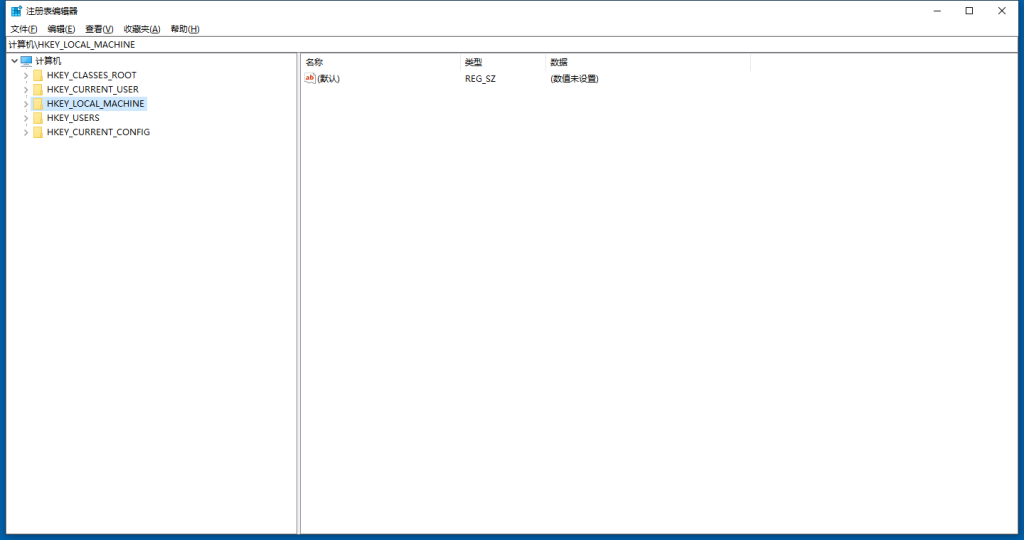Collapse the 计算机 root node arrow
This screenshot has width=1024, height=540.
[14, 61]
